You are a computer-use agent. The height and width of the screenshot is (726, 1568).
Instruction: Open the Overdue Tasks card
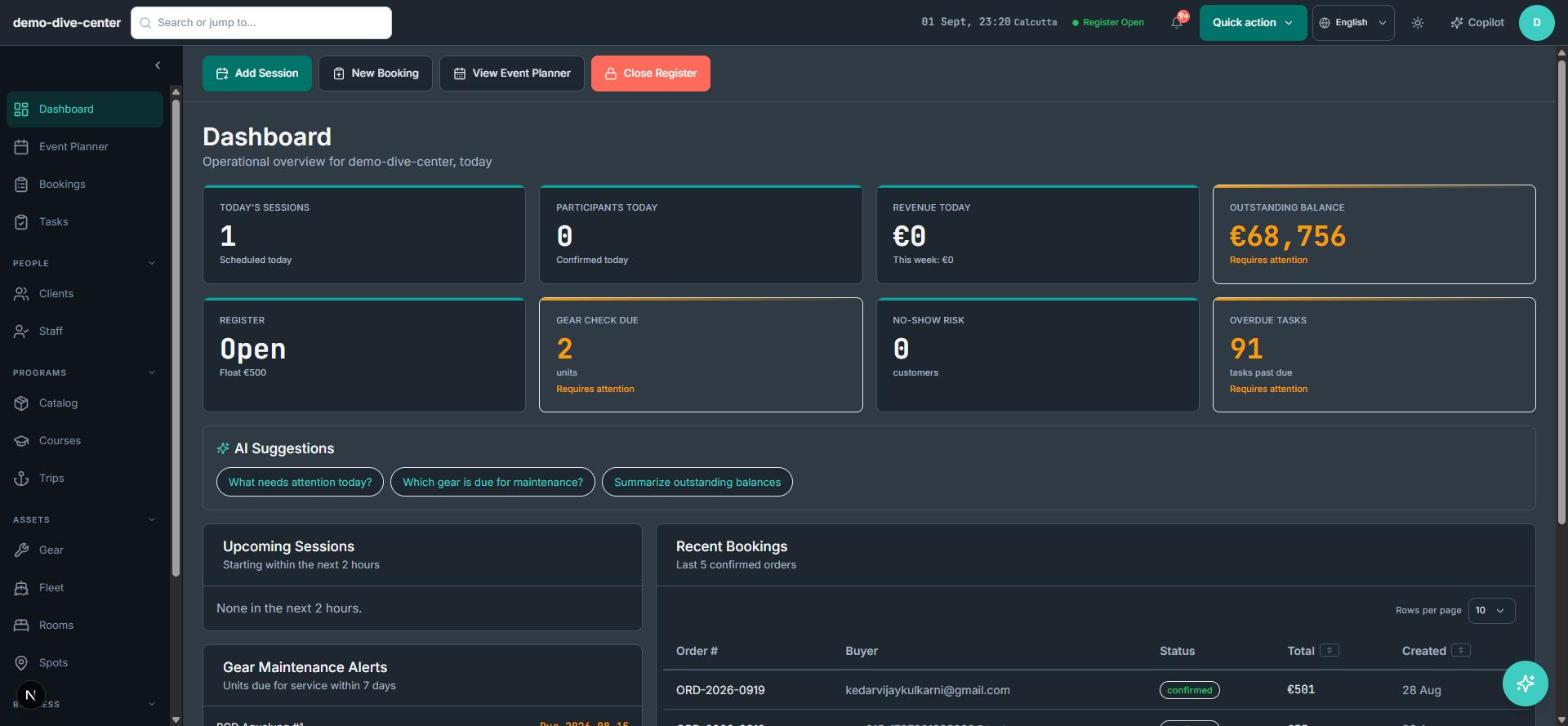(x=1374, y=355)
